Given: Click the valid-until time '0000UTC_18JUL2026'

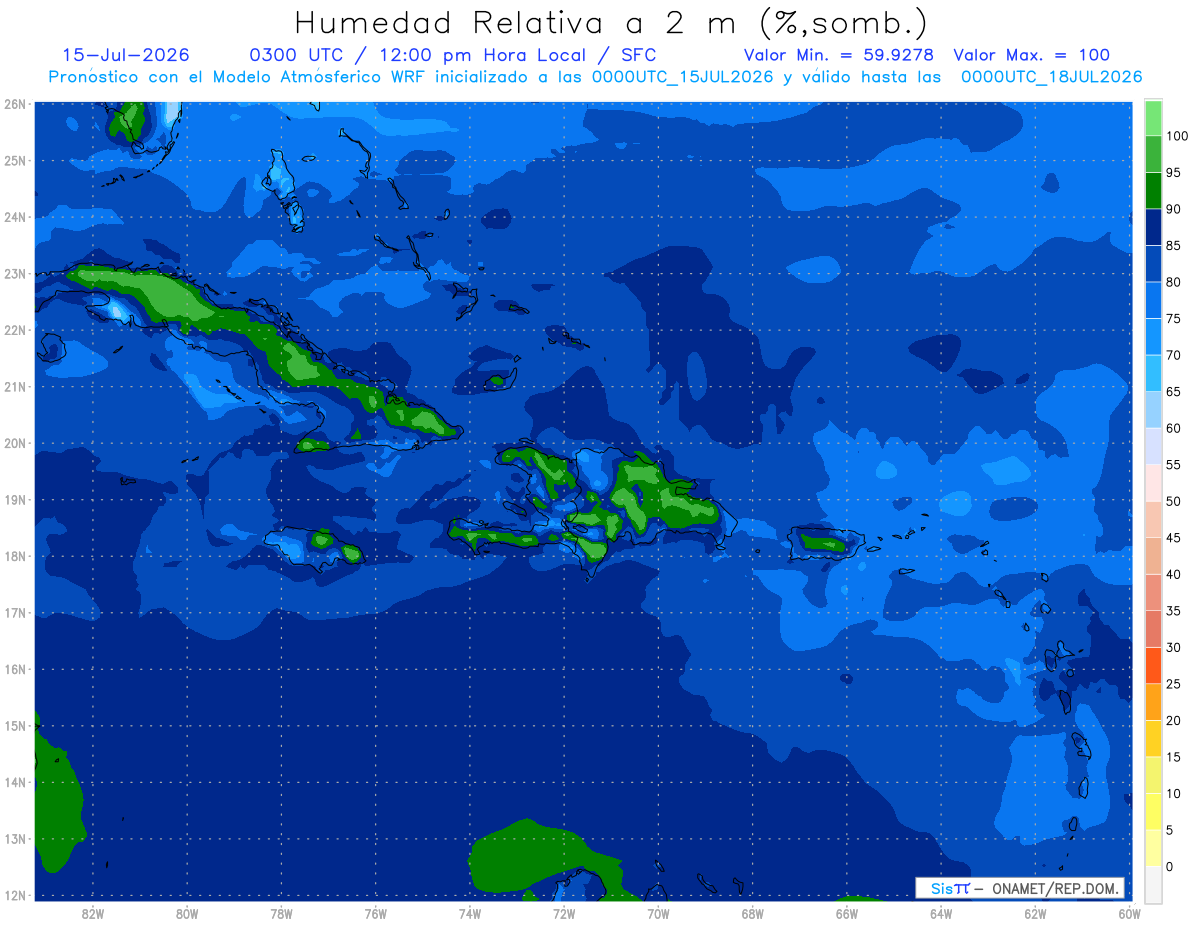Looking at the screenshot, I should point(1052,77).
